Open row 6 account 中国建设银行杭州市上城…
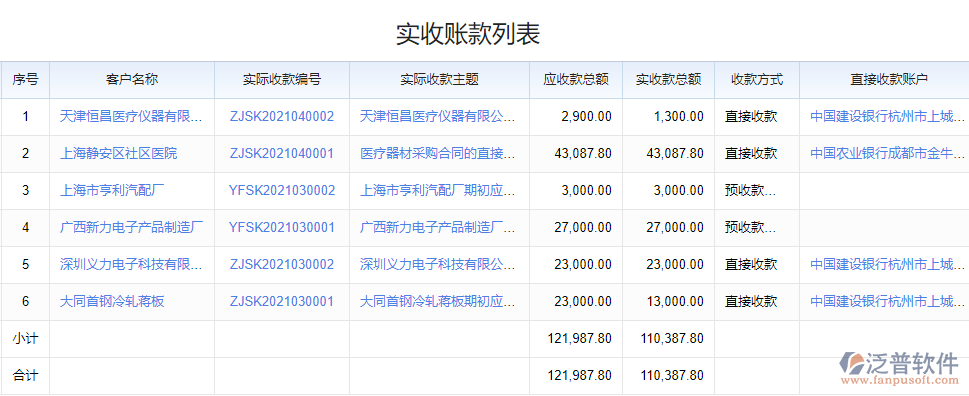Viewport: 969px width, 396px height. (x=887, y=301)
